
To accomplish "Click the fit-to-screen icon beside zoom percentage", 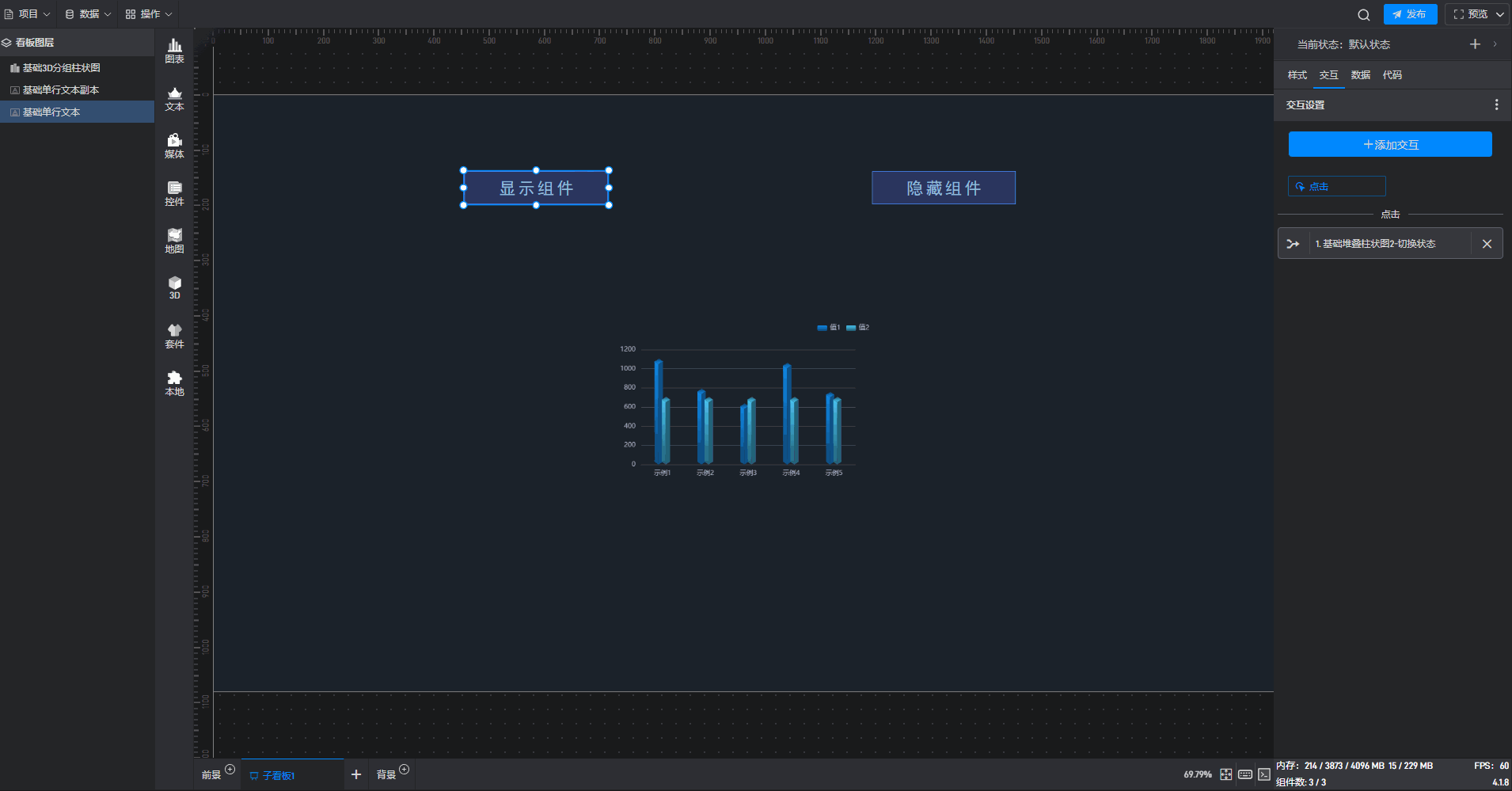I will [1225, 774].
